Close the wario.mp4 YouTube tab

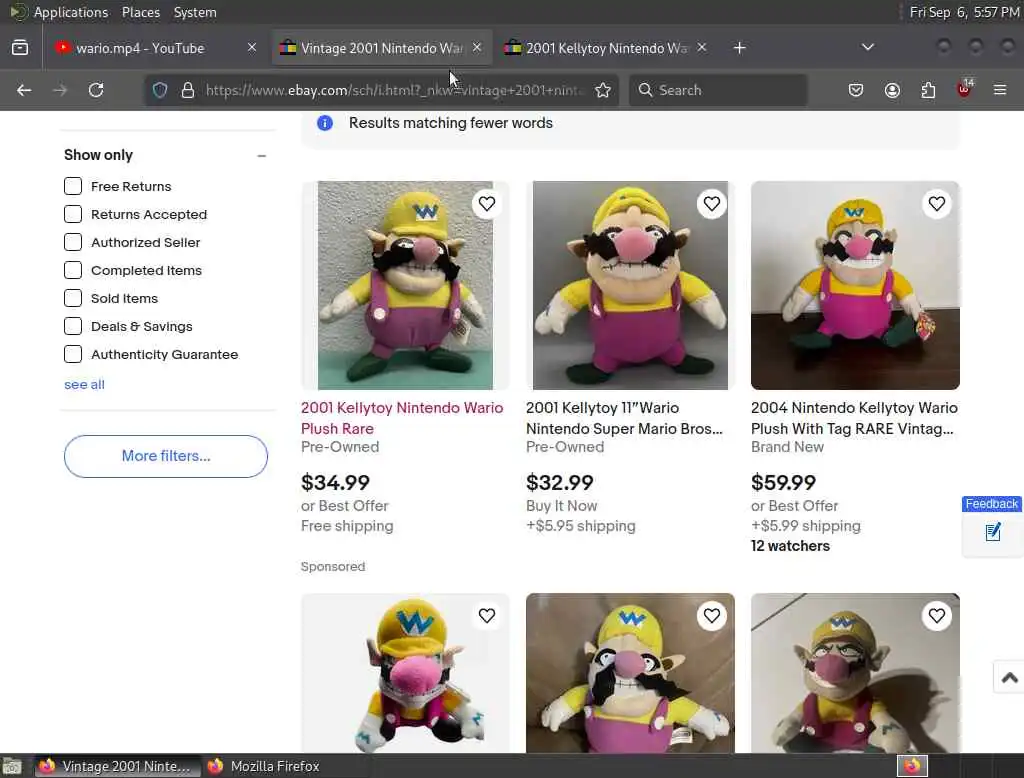coord(251,48)
